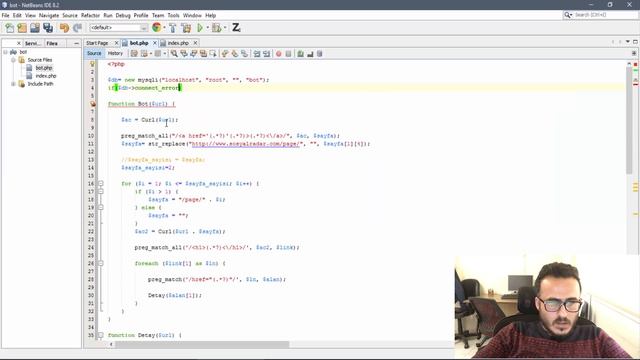This screenshot has height=360, width=640.
Task: Switch to the index.php editor tab
Action: (x=178, y=43)
